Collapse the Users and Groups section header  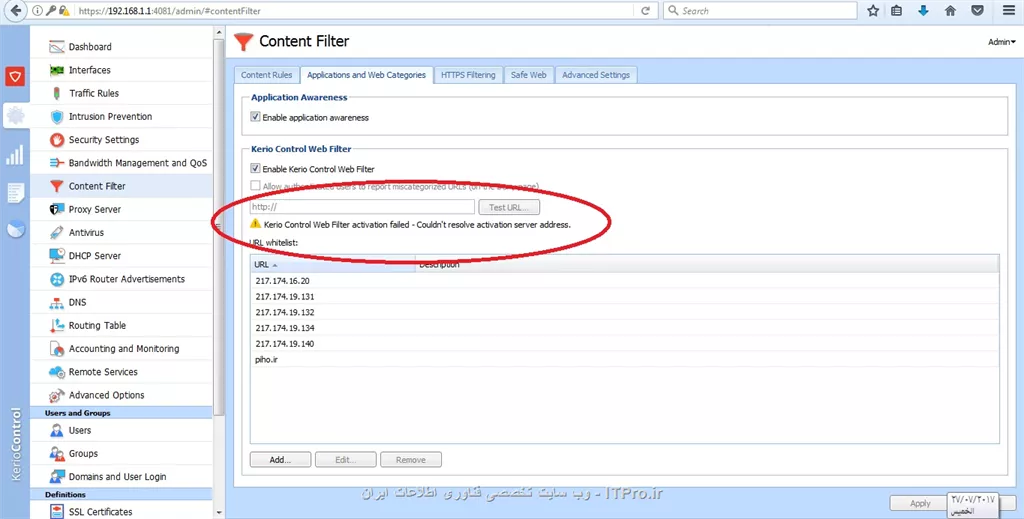[121, 413]
